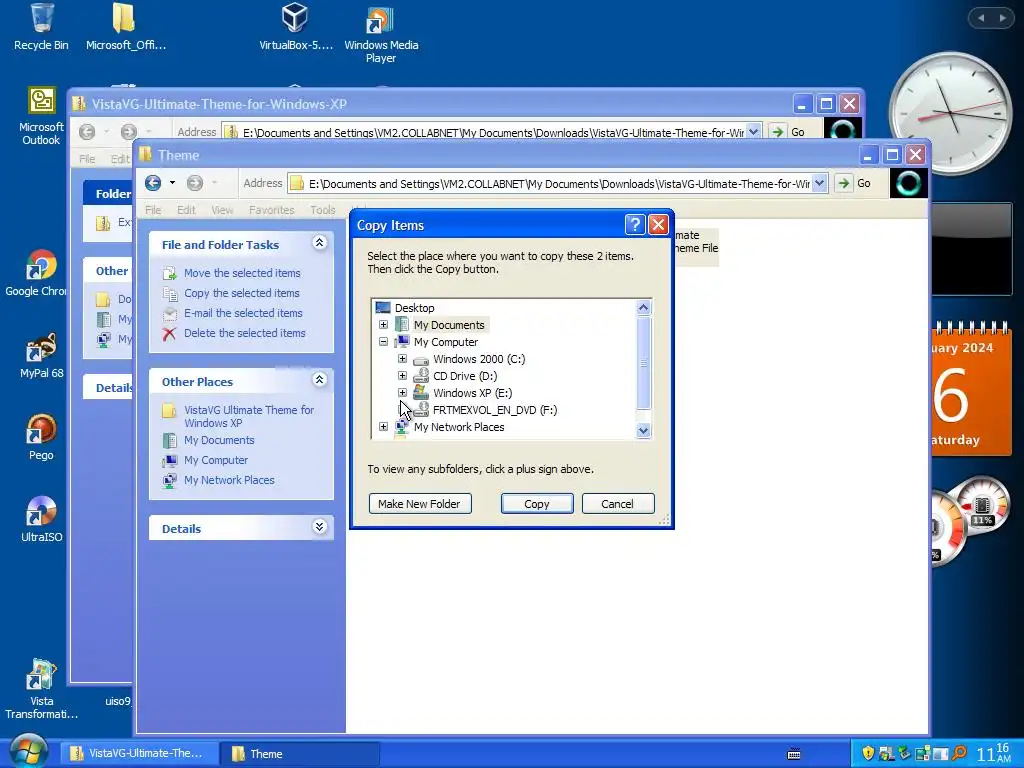
Task: Select My Computer in the folder tree
Action: (x=445, y=342)
